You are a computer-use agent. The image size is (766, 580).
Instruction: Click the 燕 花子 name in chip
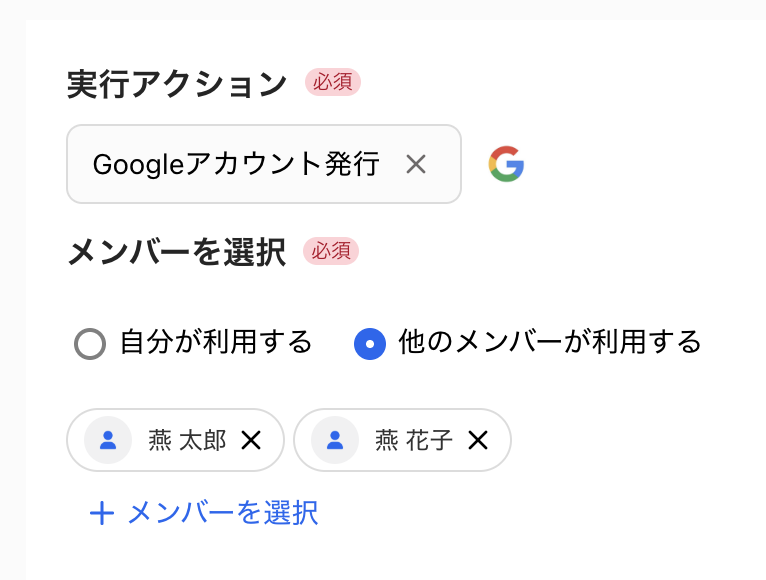[414, 440]
